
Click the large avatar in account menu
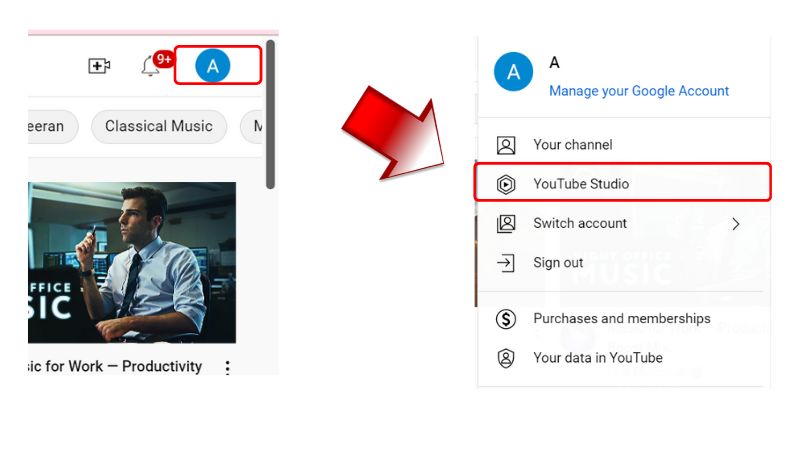[513, 71]
